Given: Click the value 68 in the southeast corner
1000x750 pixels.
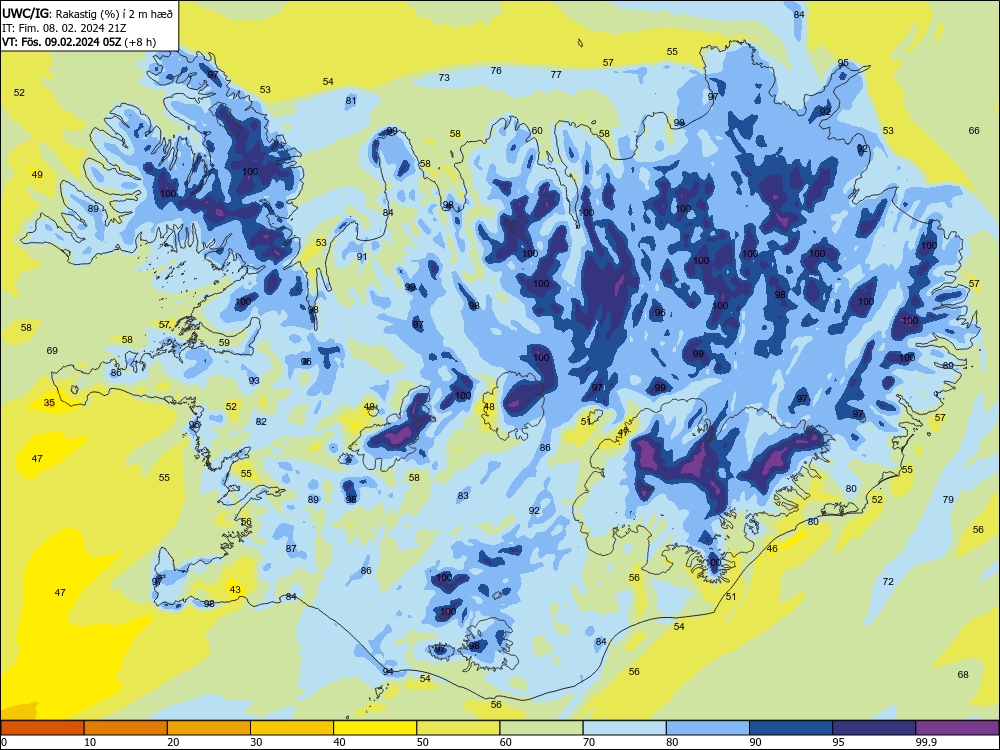Looking at the screenshot, I should (963, 675).
